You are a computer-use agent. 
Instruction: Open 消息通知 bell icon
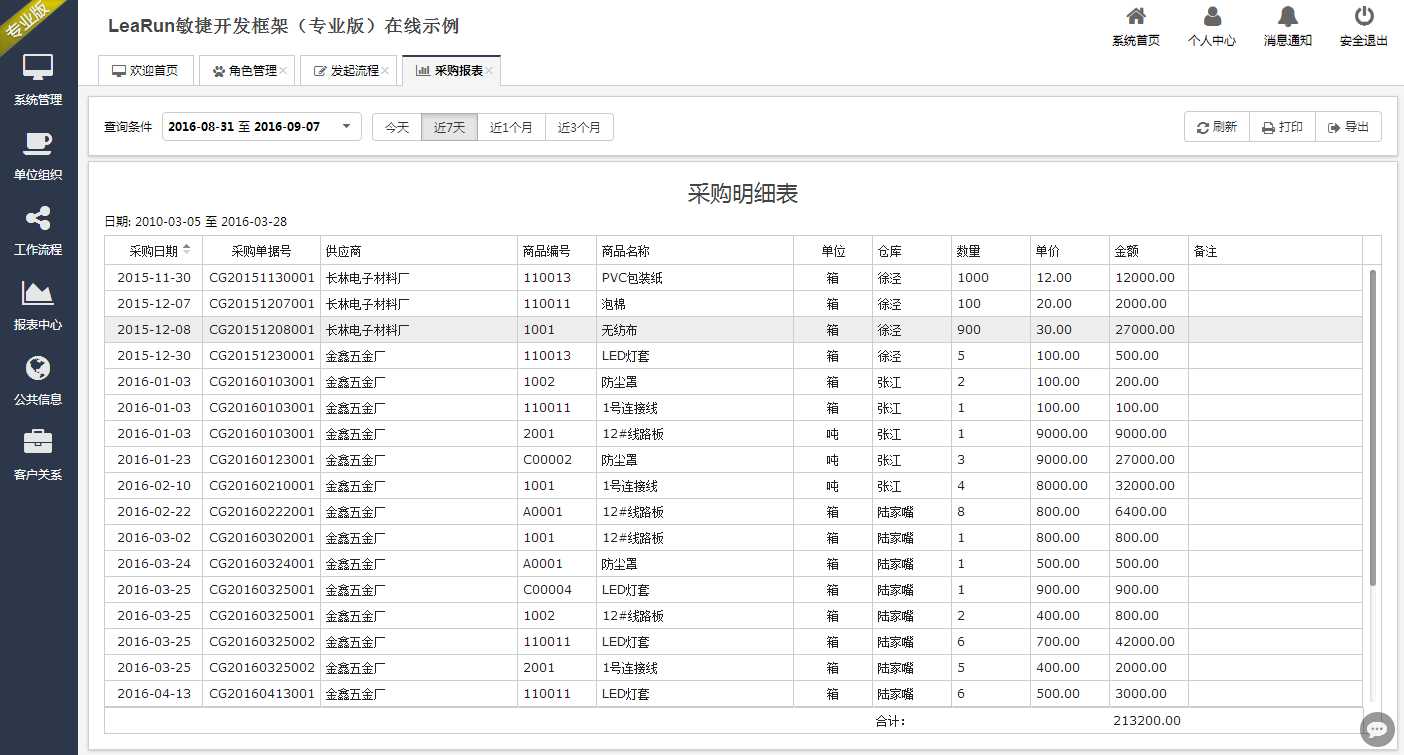tap(1288, 27)
